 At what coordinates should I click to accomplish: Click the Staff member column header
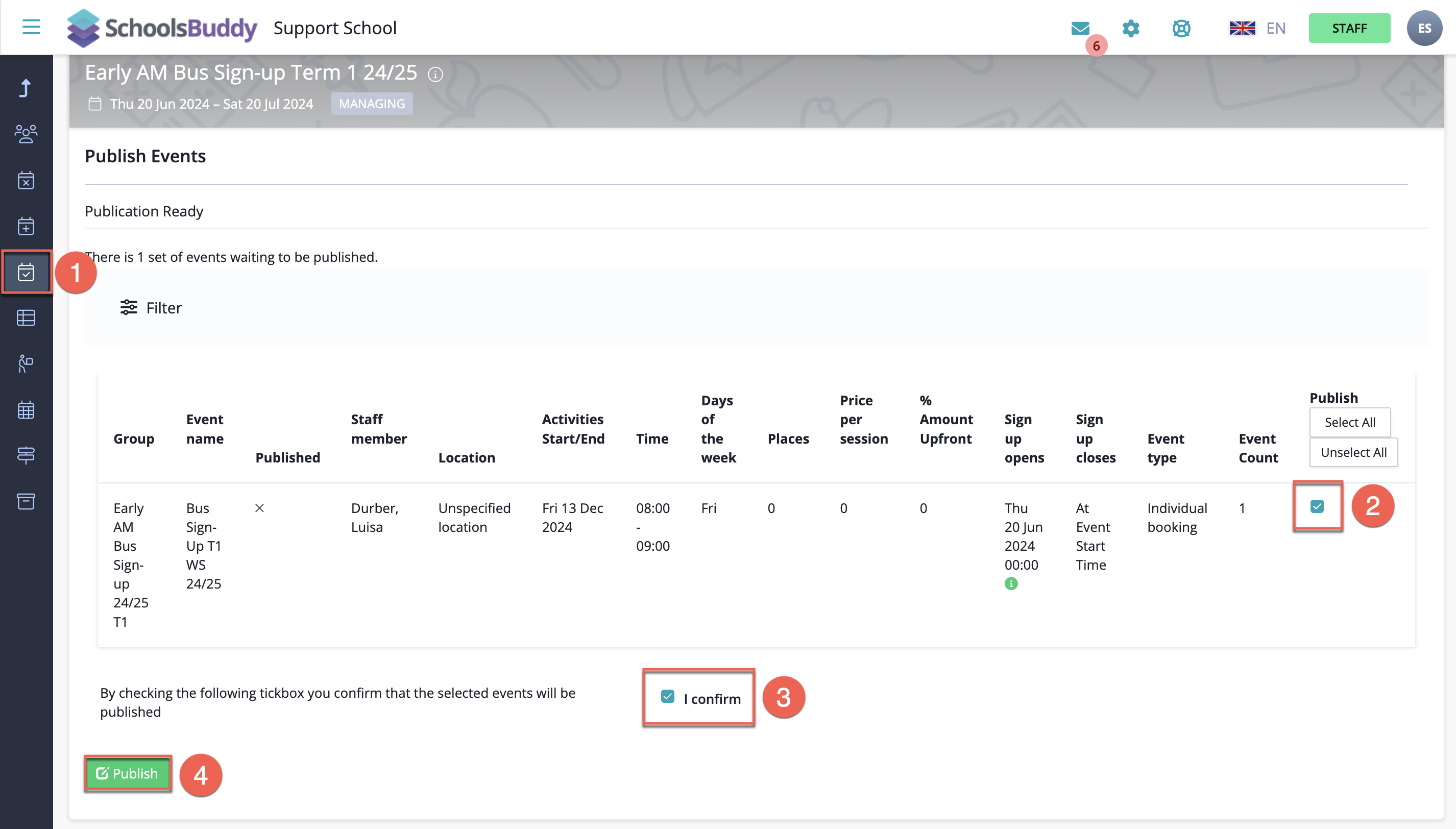coord(379,429)
